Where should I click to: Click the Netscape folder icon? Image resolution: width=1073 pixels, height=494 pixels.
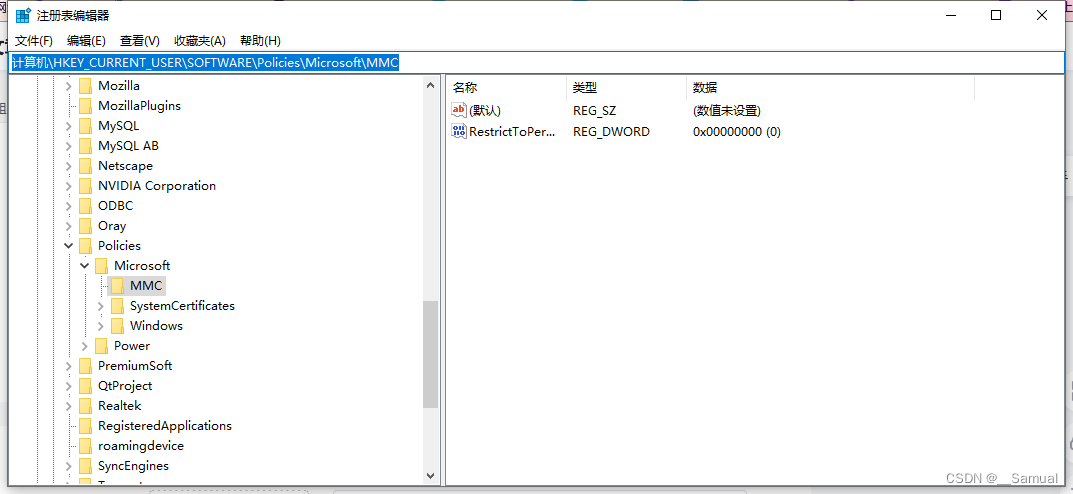pyautogui.click(x=85, y=166)
